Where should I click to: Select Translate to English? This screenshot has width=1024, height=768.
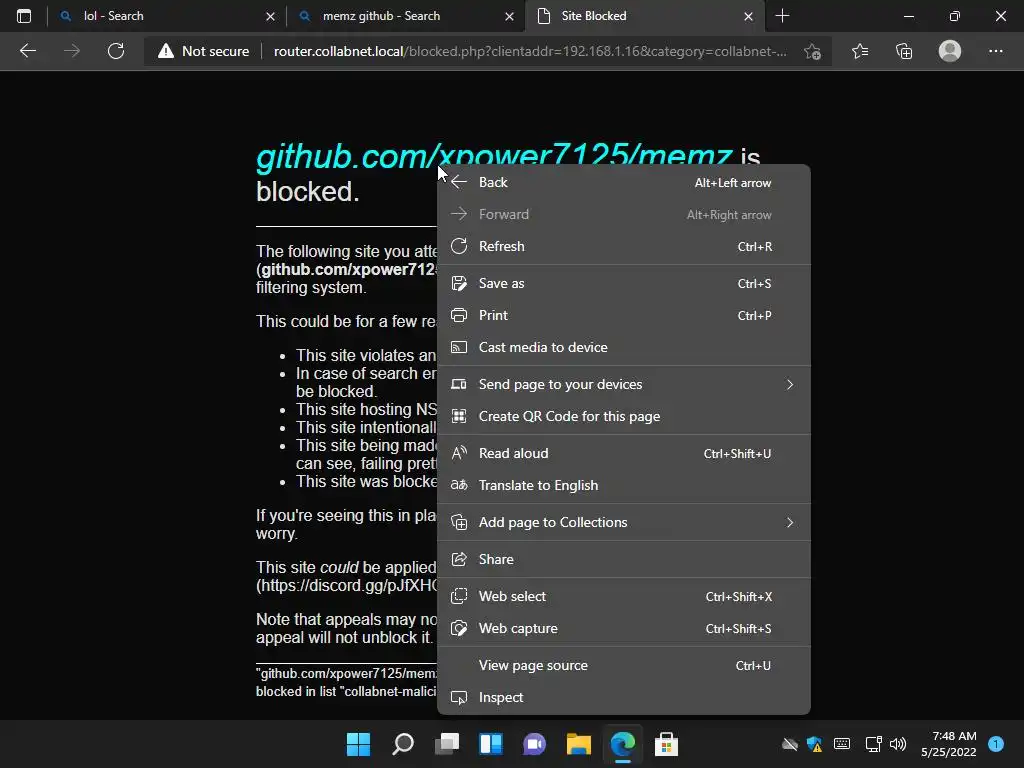coord(624,485)
